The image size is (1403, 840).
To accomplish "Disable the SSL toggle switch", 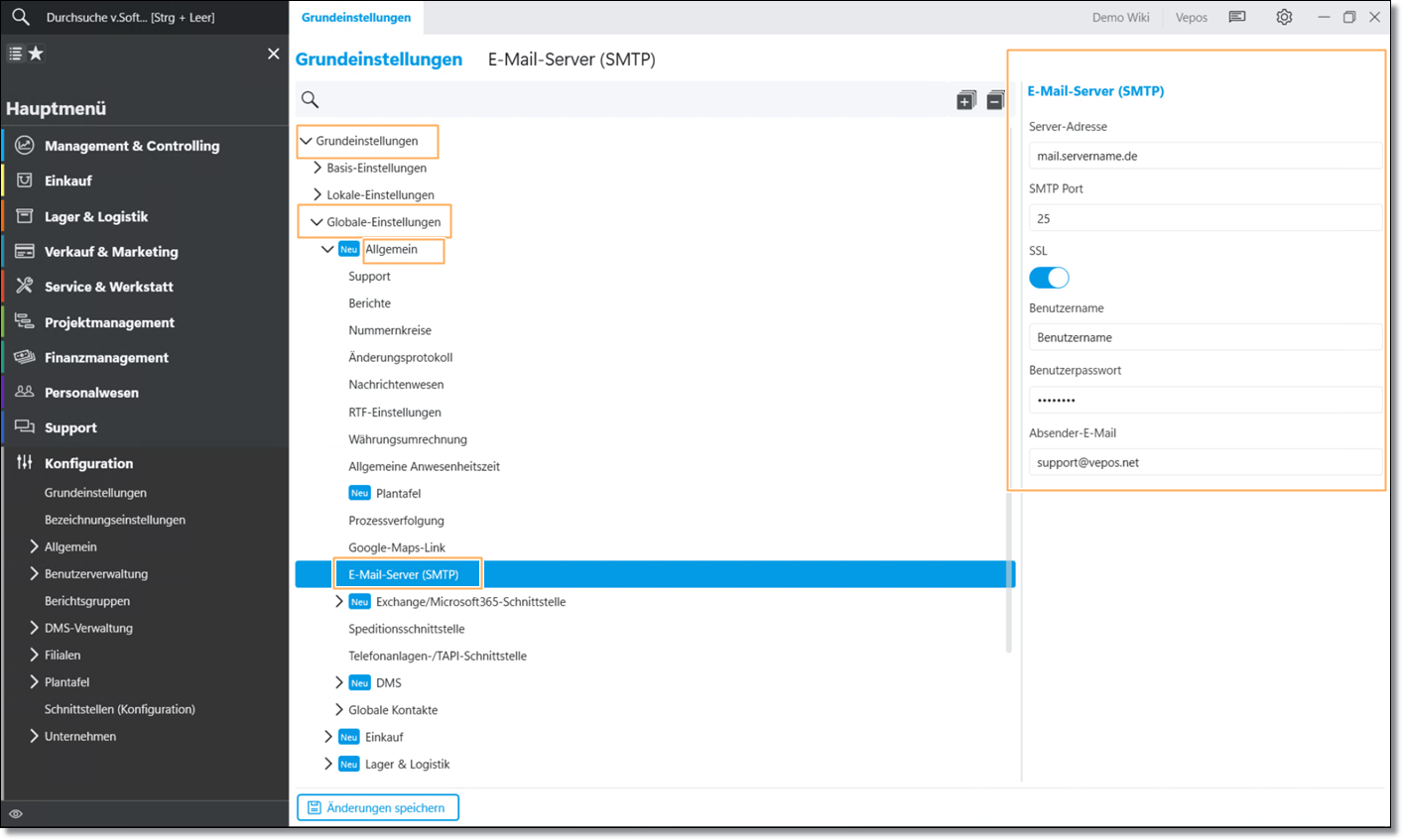I will click(x=1049, y=278).
